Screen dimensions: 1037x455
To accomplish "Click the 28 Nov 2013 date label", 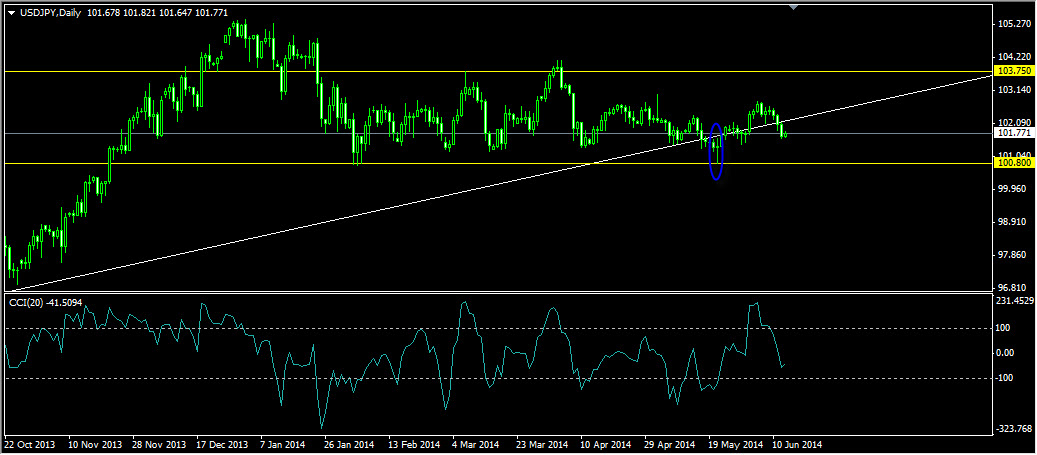I will pyautogui.click(x=159, y=444).
